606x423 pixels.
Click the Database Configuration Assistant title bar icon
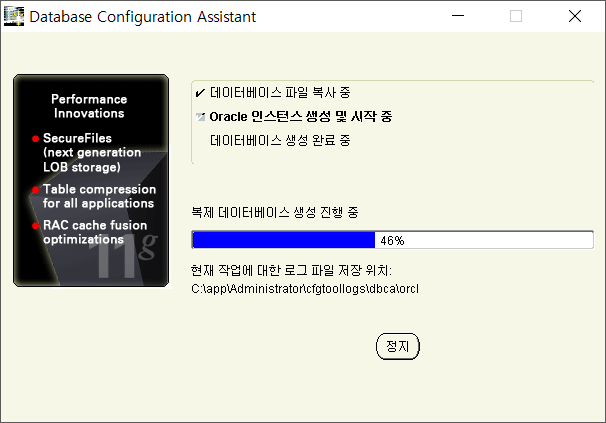coord(14,16)
